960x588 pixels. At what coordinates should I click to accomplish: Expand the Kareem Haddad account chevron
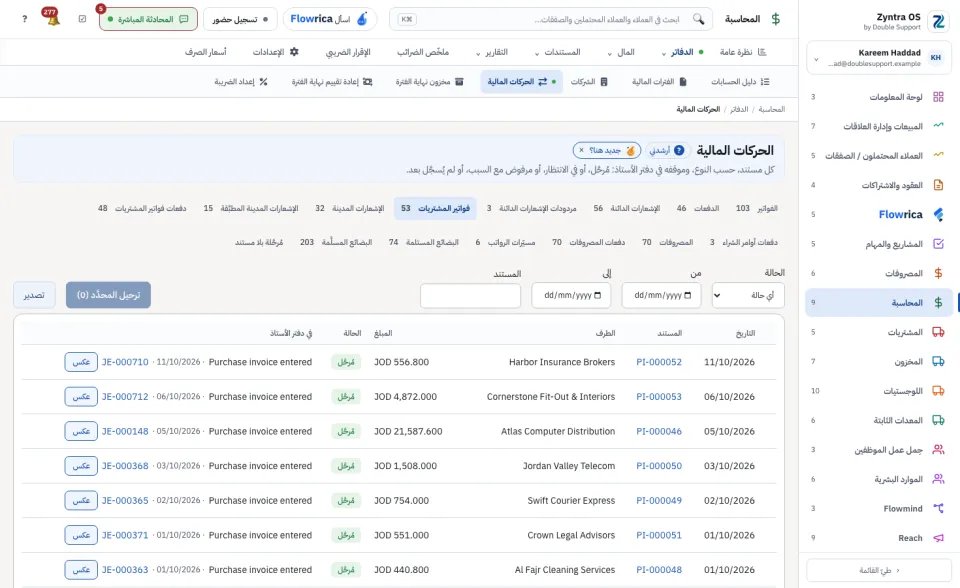[816, 59]
